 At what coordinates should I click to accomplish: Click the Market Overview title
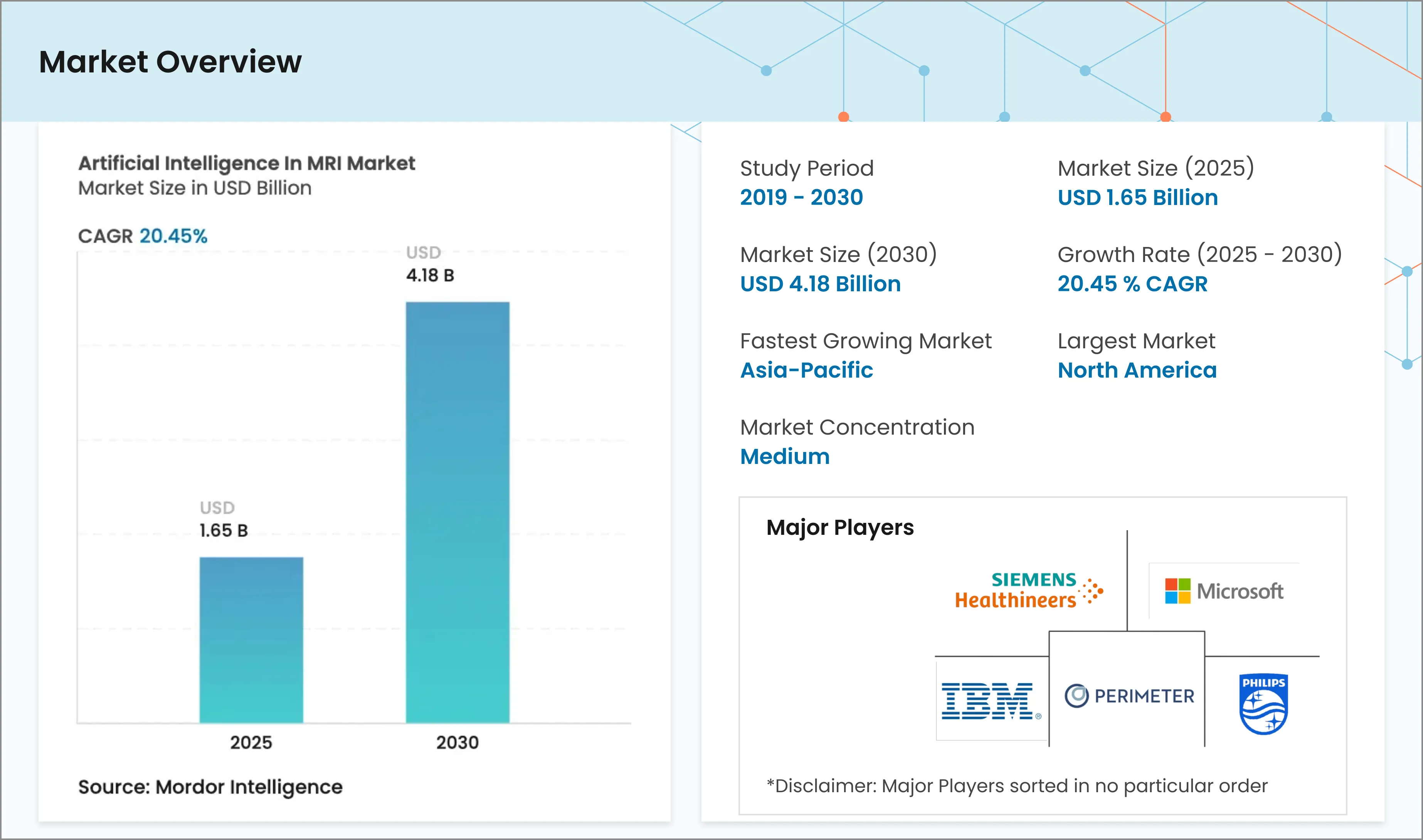(170, 62)
